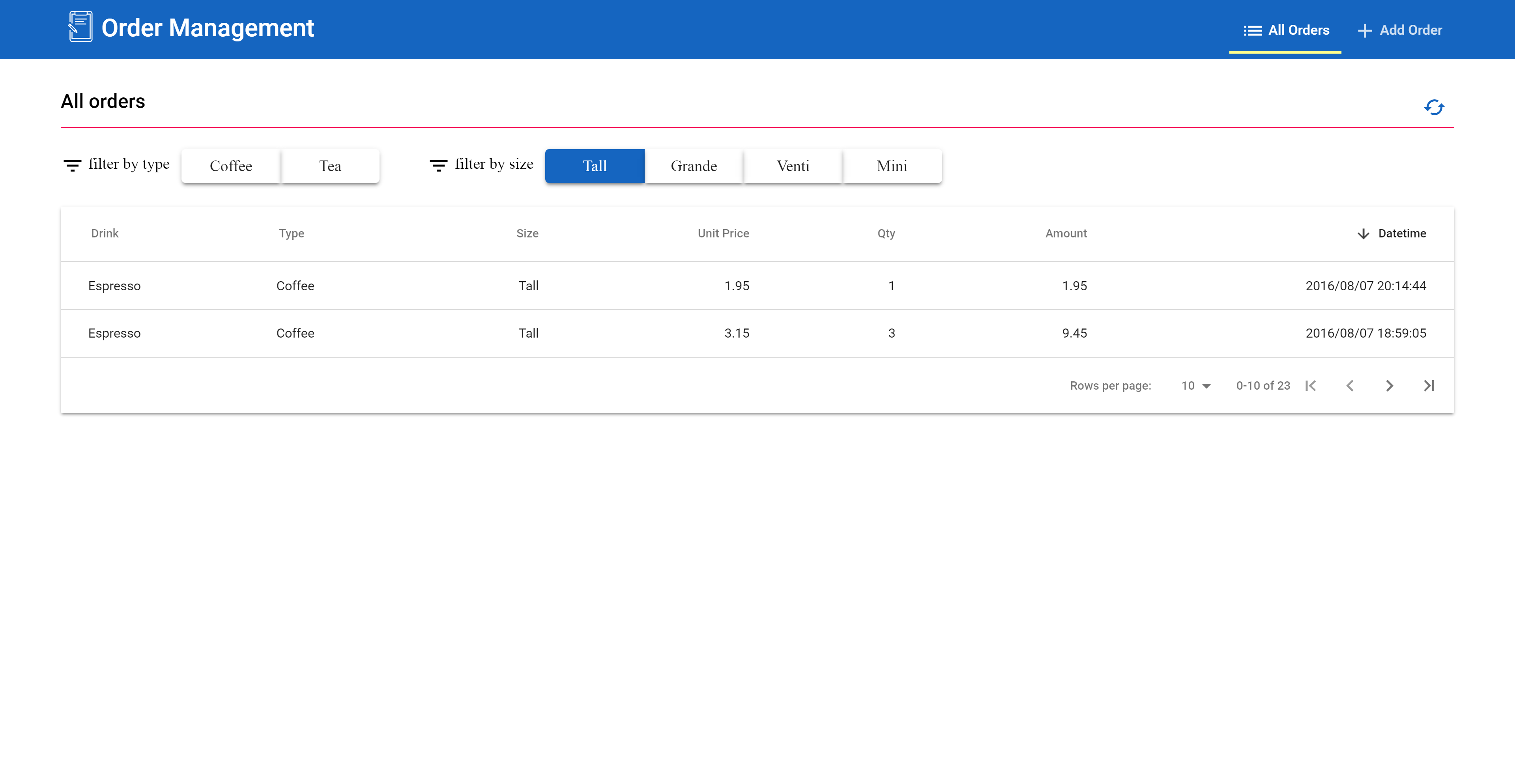Go to the next page of orders
Screen dimensions: 1515x784
click(x=1389, y=386)
